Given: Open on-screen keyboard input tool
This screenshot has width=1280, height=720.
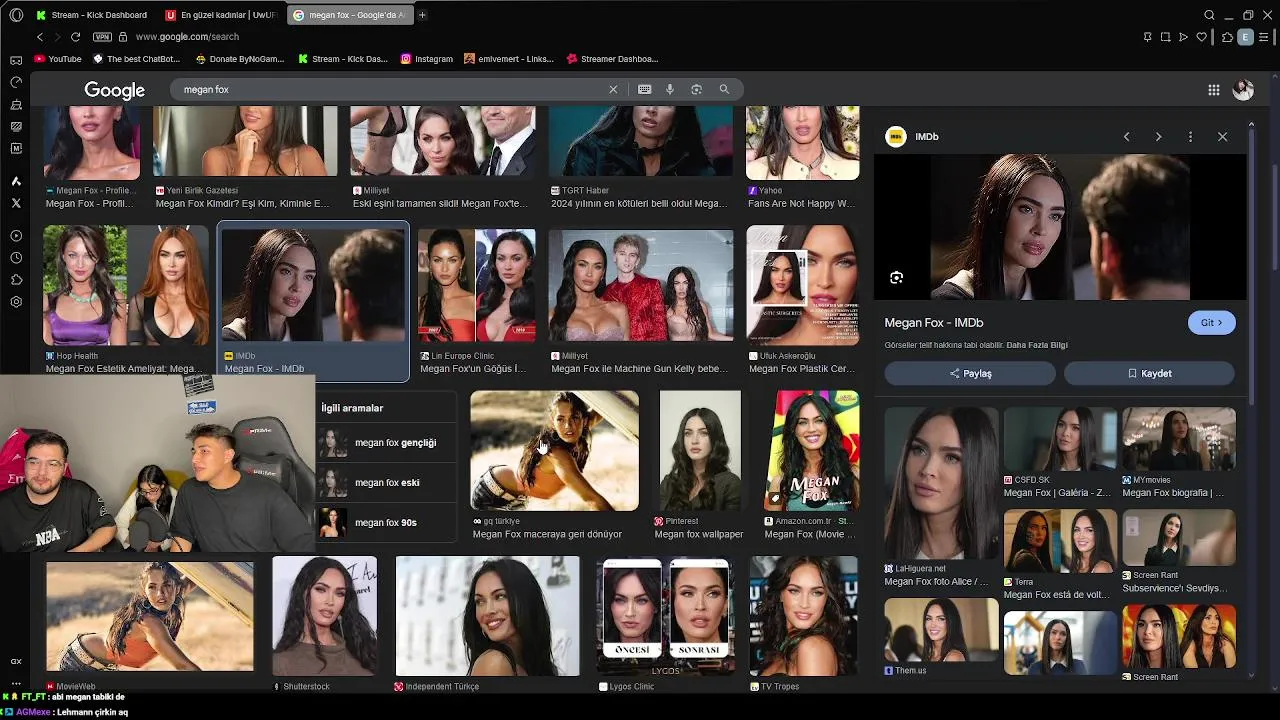Looking at the screenshot, I should 645,89.
